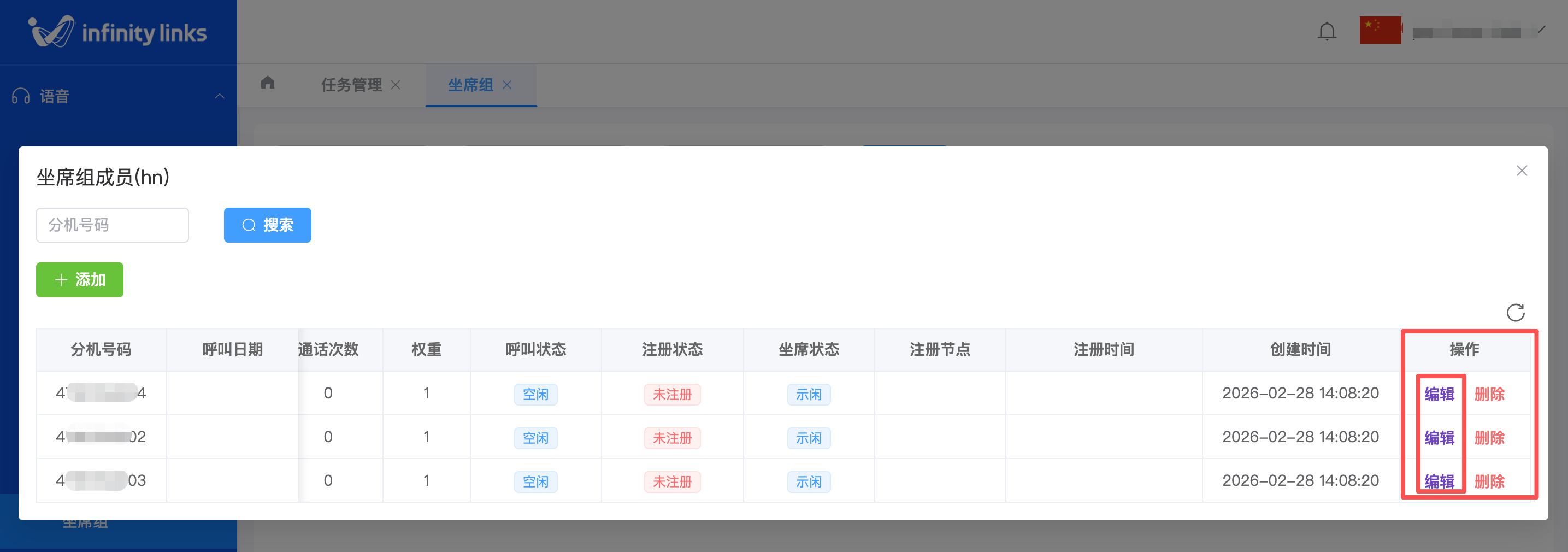Close the 坐席组 tab
The image size is (1568, 552).
click(507, 85)
